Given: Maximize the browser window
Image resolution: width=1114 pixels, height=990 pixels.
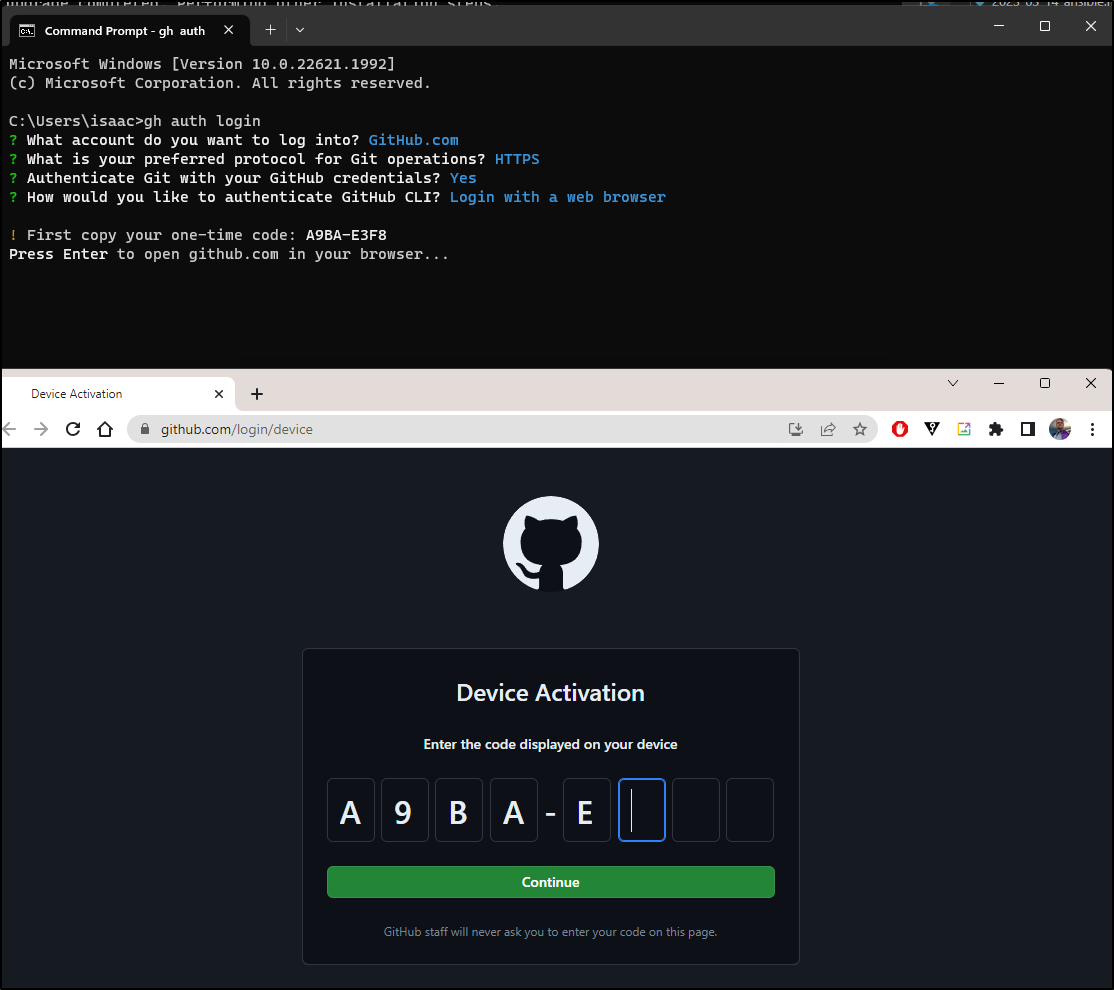Looking at the screenshot, I should (x=1044, y=383).
